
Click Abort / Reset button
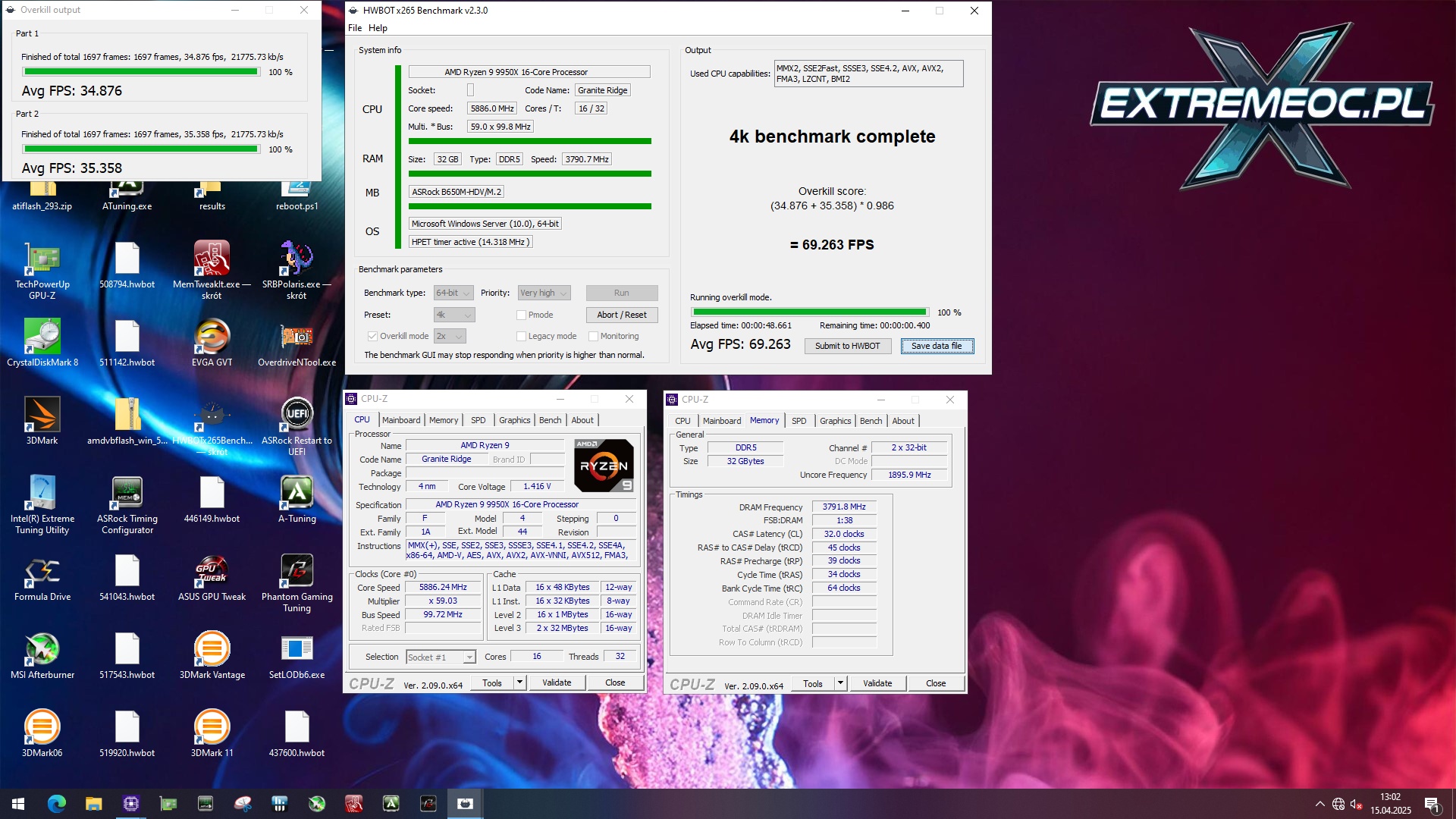click(621, 315)
